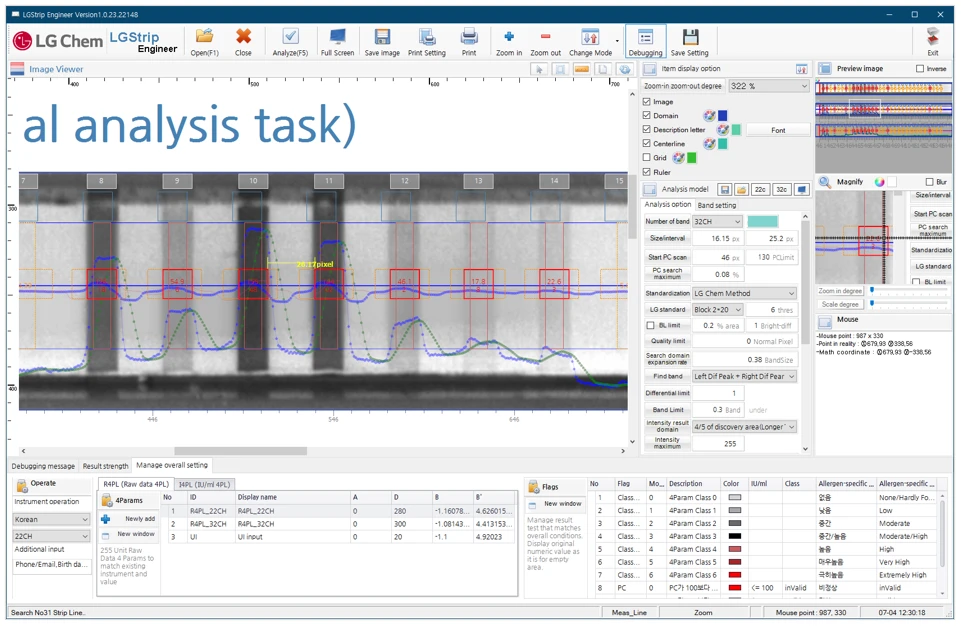Open the Number of band 32CH dropdown
Image resolution: width=962 pixels, height=626 pixels.
tap(717, 222)
